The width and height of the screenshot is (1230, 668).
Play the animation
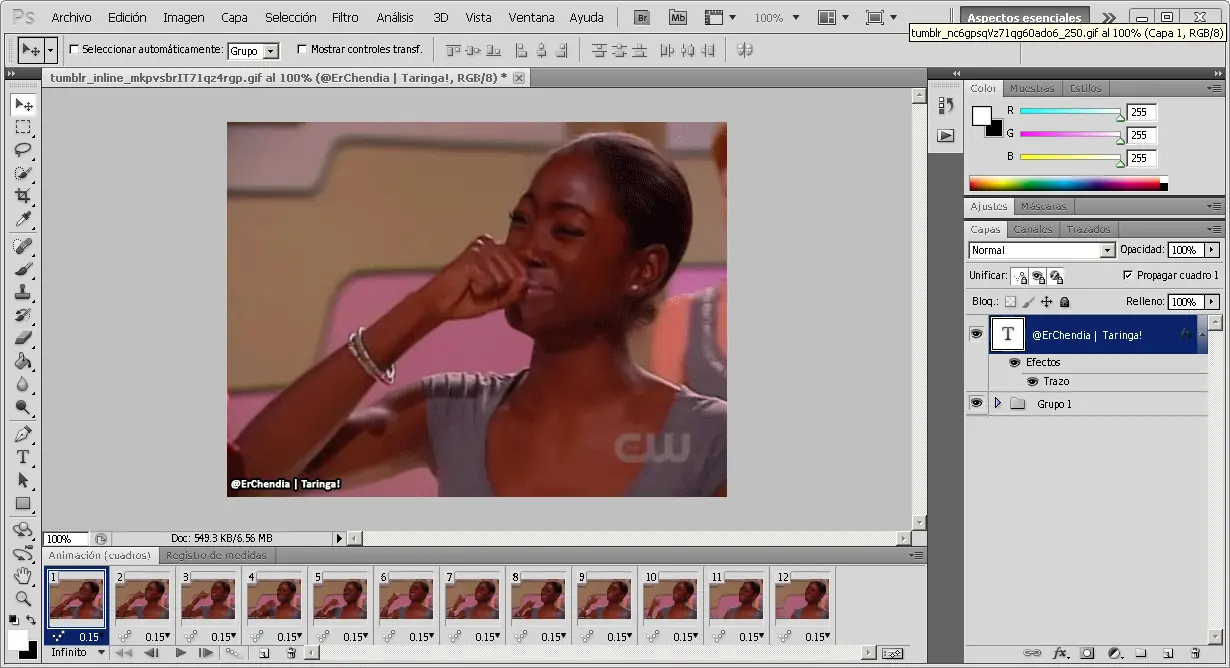[x=181, y=653]
